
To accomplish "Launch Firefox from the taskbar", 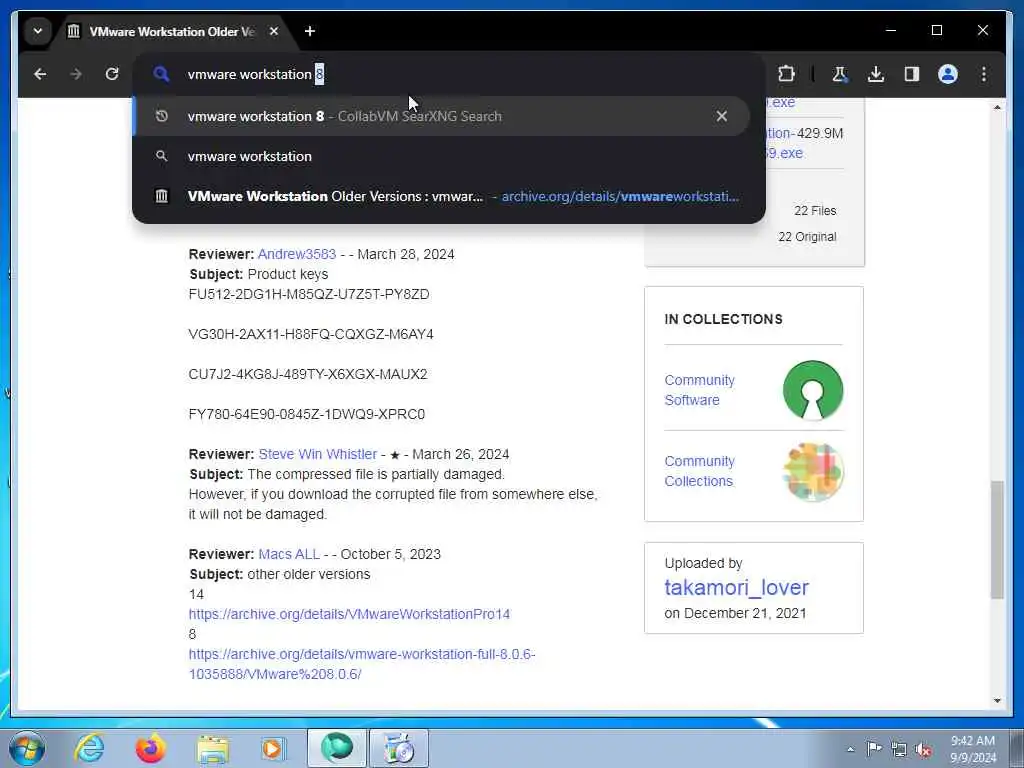I will [x=151, y=748].
